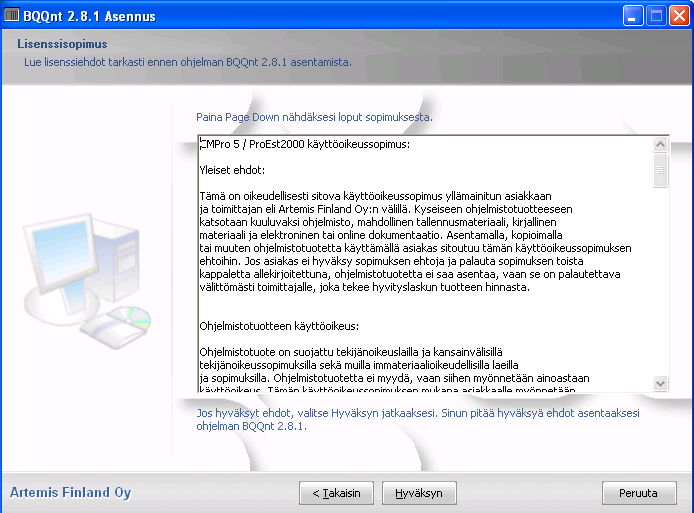Image resolution: width=694 pixels, height=513 pixels.
Task: Click the computer and CD illustration
Action: [x=87, y=281]
